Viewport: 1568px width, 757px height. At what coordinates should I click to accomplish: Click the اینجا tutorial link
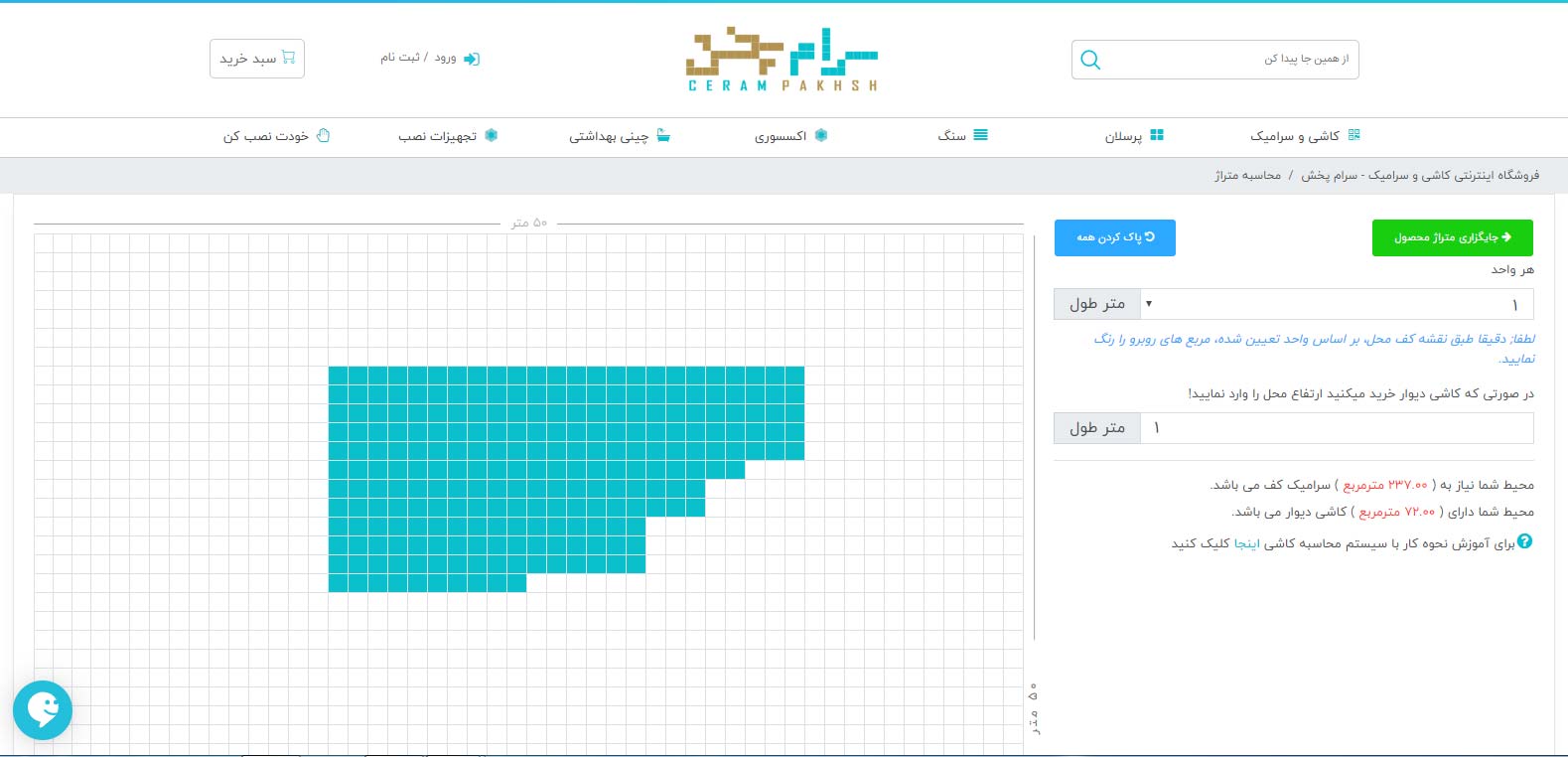pos(1246,543)
